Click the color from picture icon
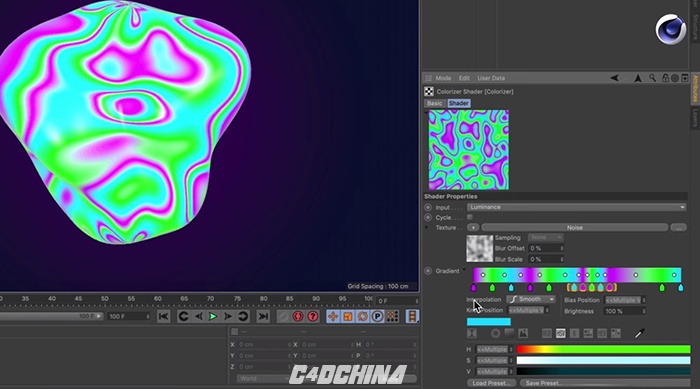This screenshot has width=700, height=389. click(x=523, y=333)
